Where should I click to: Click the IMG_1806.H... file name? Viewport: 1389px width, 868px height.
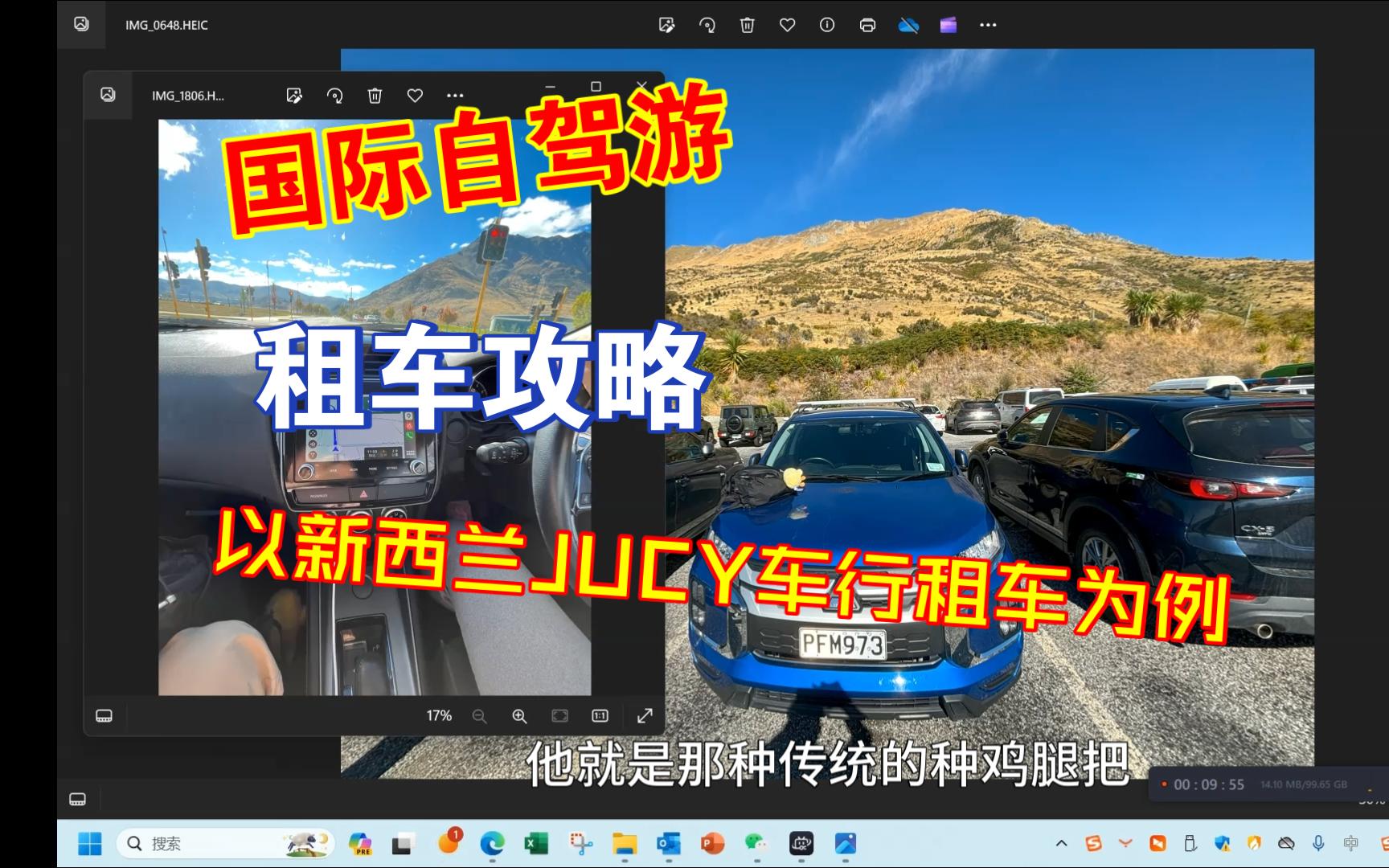point(188,96)
